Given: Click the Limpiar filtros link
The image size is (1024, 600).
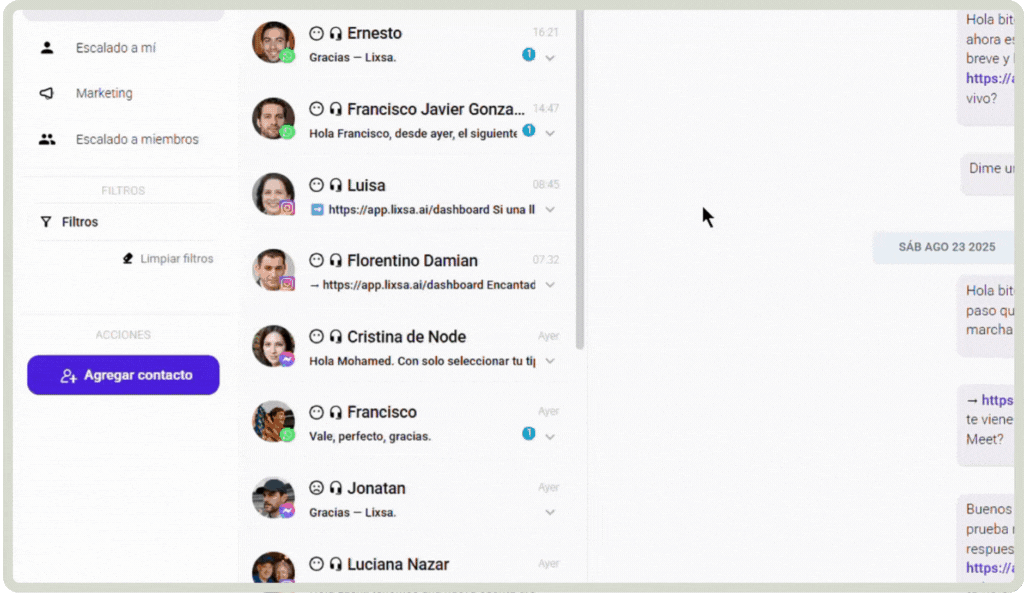Looking at the screenshot, I should point(176,259).
